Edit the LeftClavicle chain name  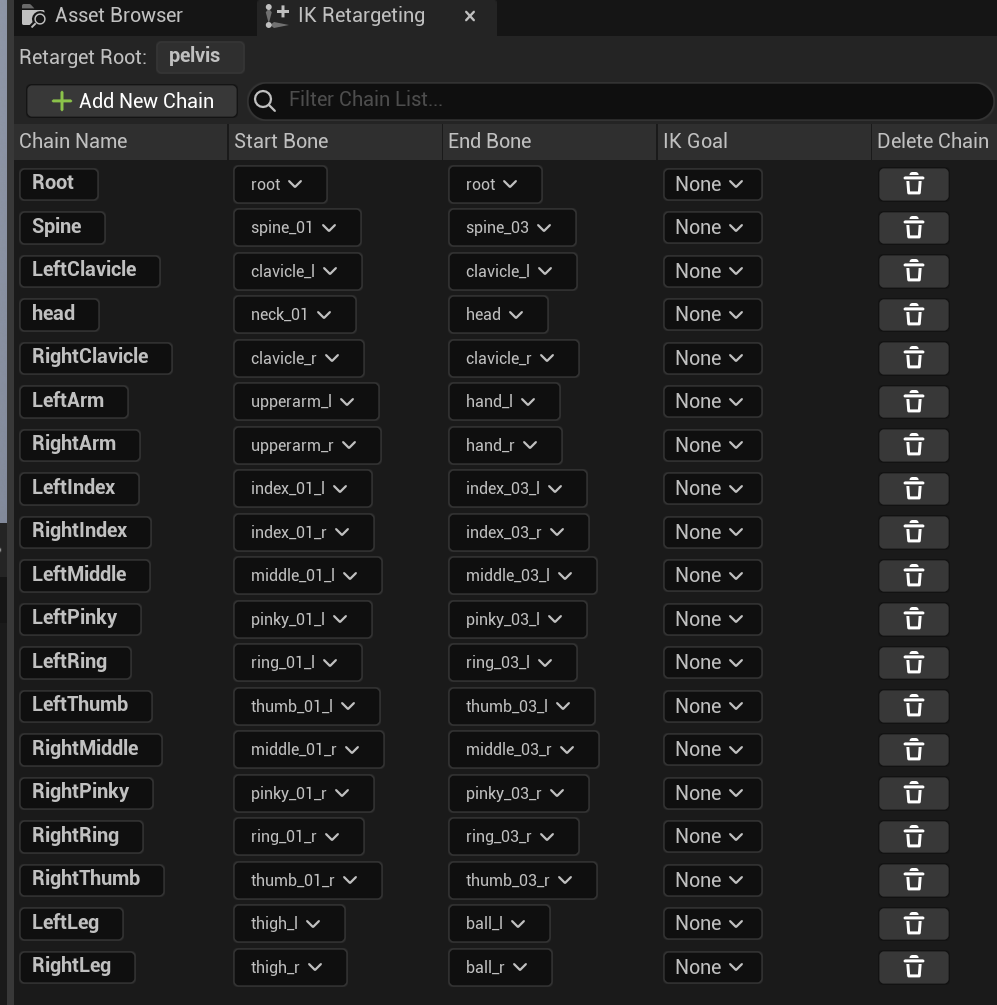90,271
